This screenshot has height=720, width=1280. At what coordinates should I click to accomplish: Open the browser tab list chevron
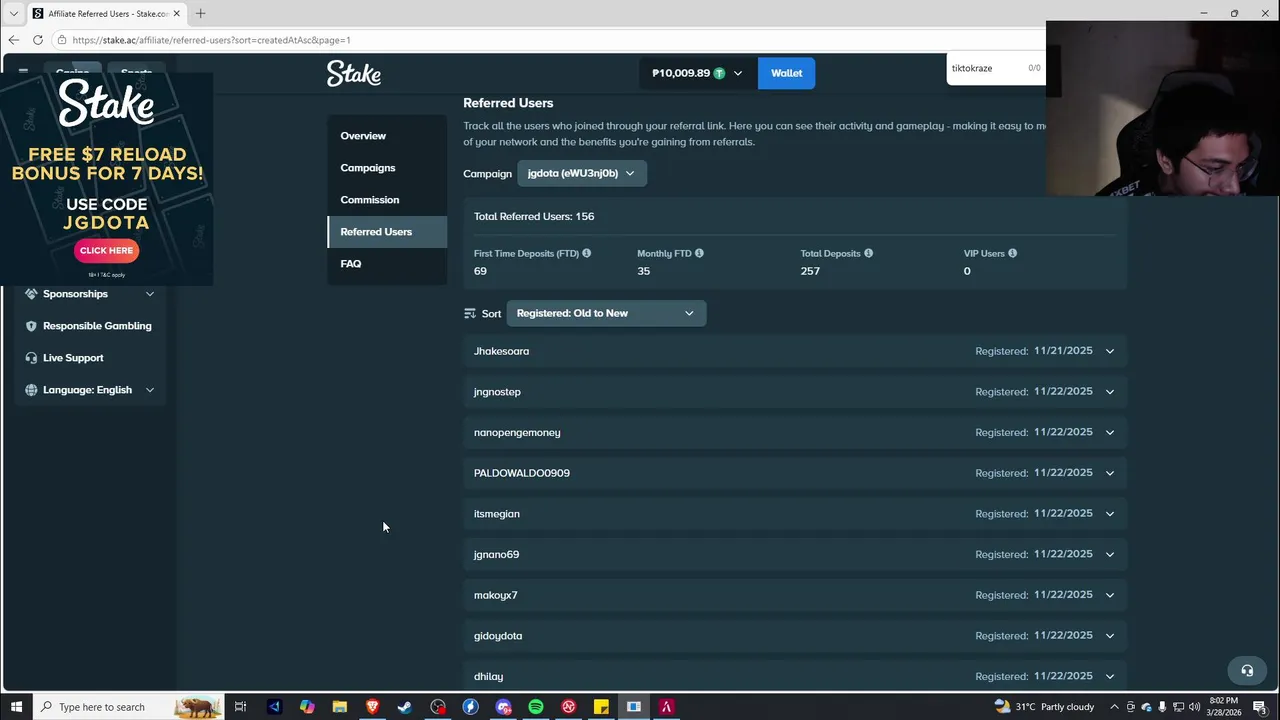tap(14, 13)
